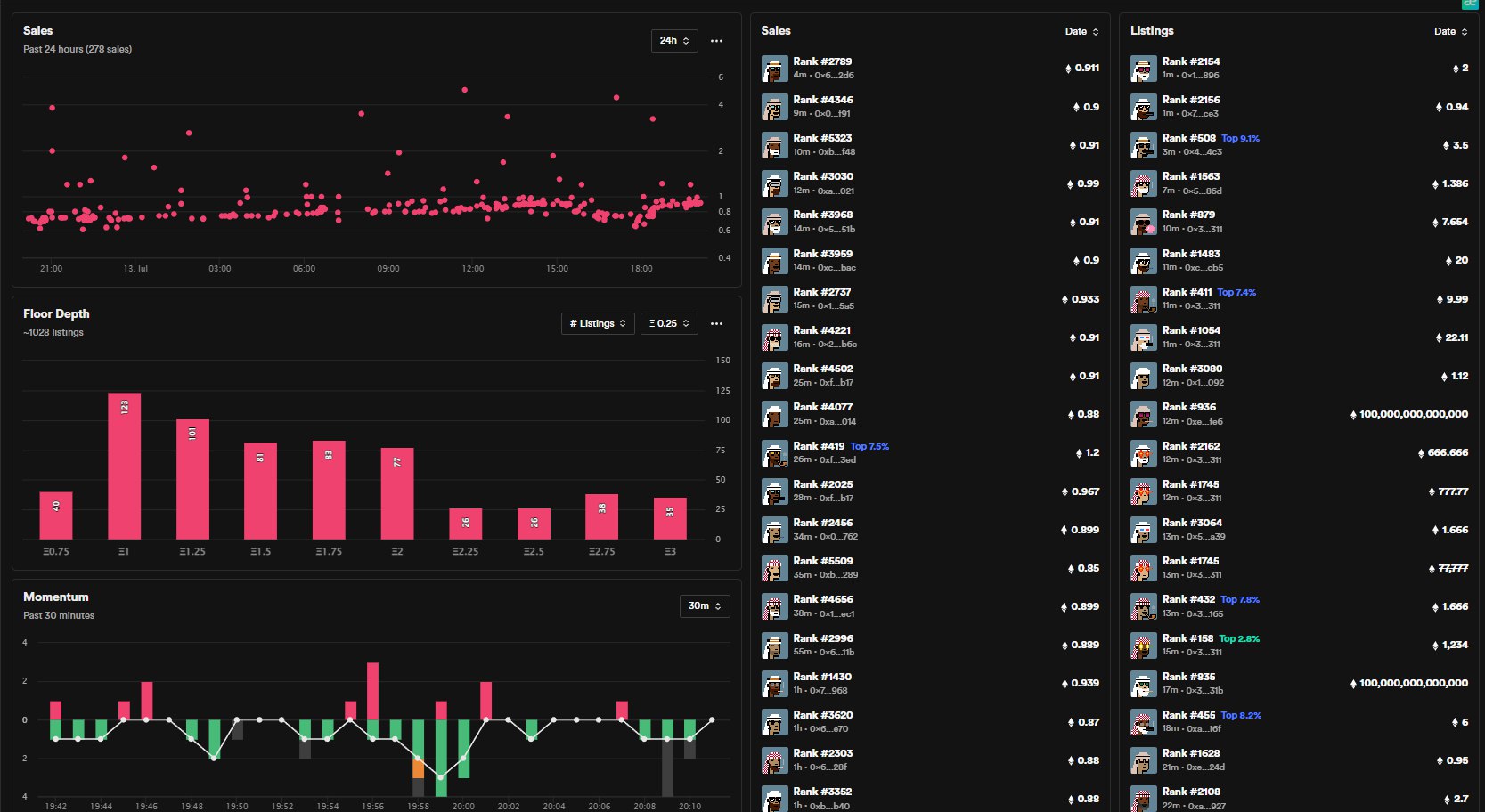The image size is (1485, 812).
Task: Open the Floor Depth three-dot options menu
Action: [x=716, y=323]
